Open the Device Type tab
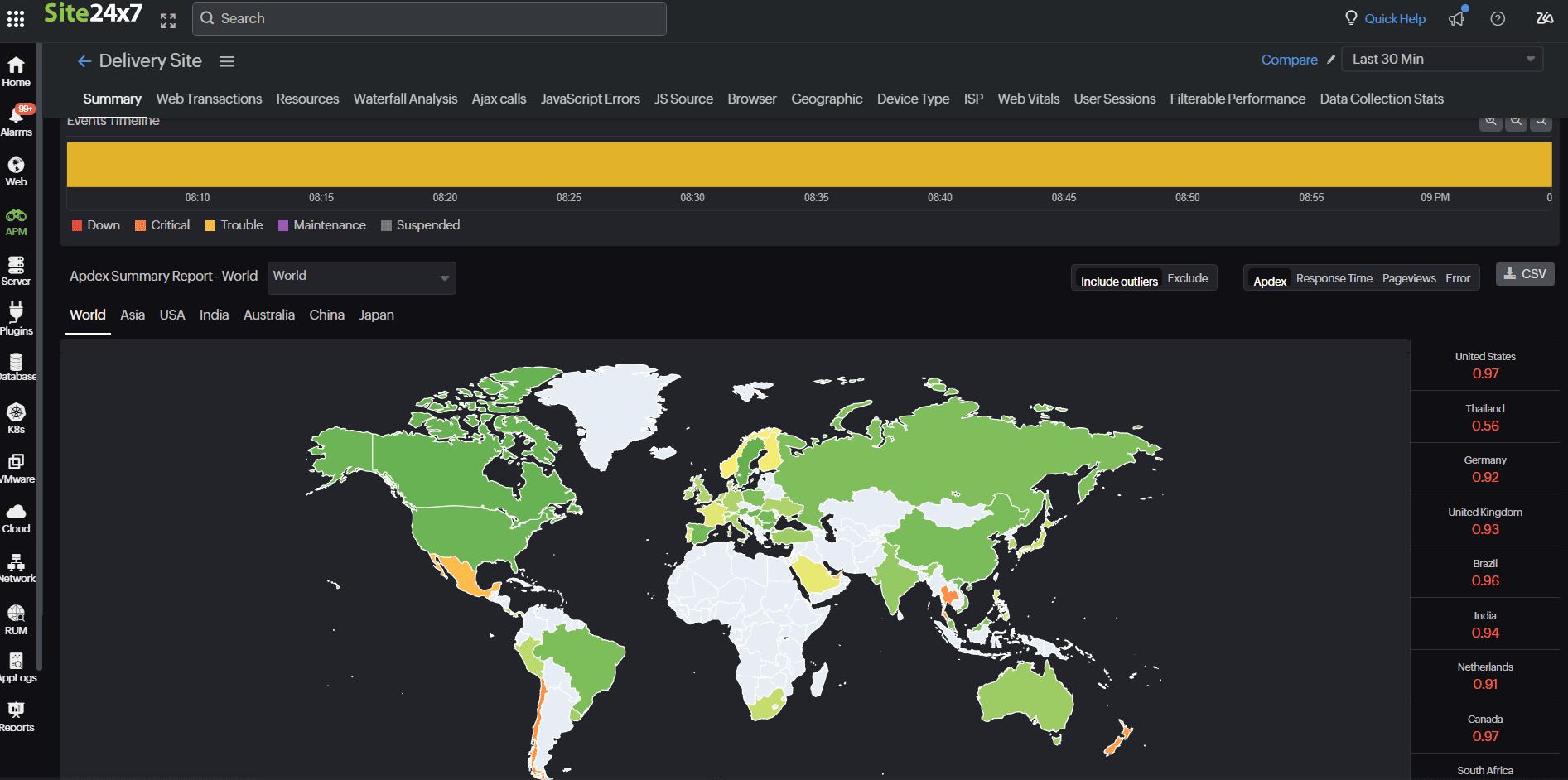Image resolution: width=1568 pixels, height=780 pixels. [913, 99]
